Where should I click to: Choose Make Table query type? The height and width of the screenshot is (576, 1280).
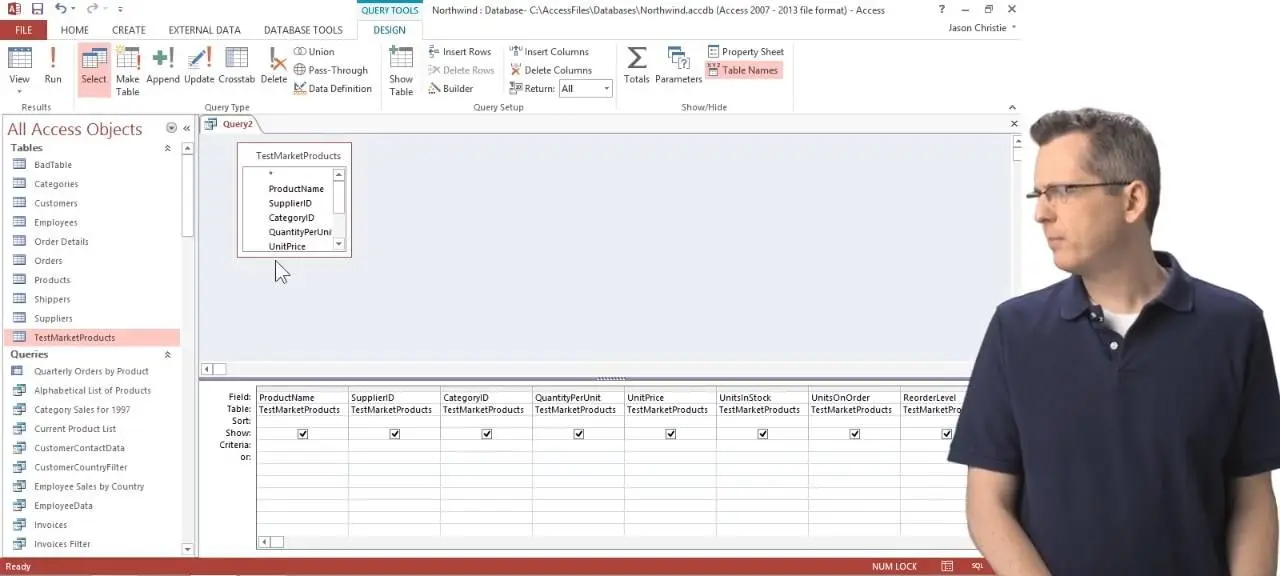(x=128, y=70)
